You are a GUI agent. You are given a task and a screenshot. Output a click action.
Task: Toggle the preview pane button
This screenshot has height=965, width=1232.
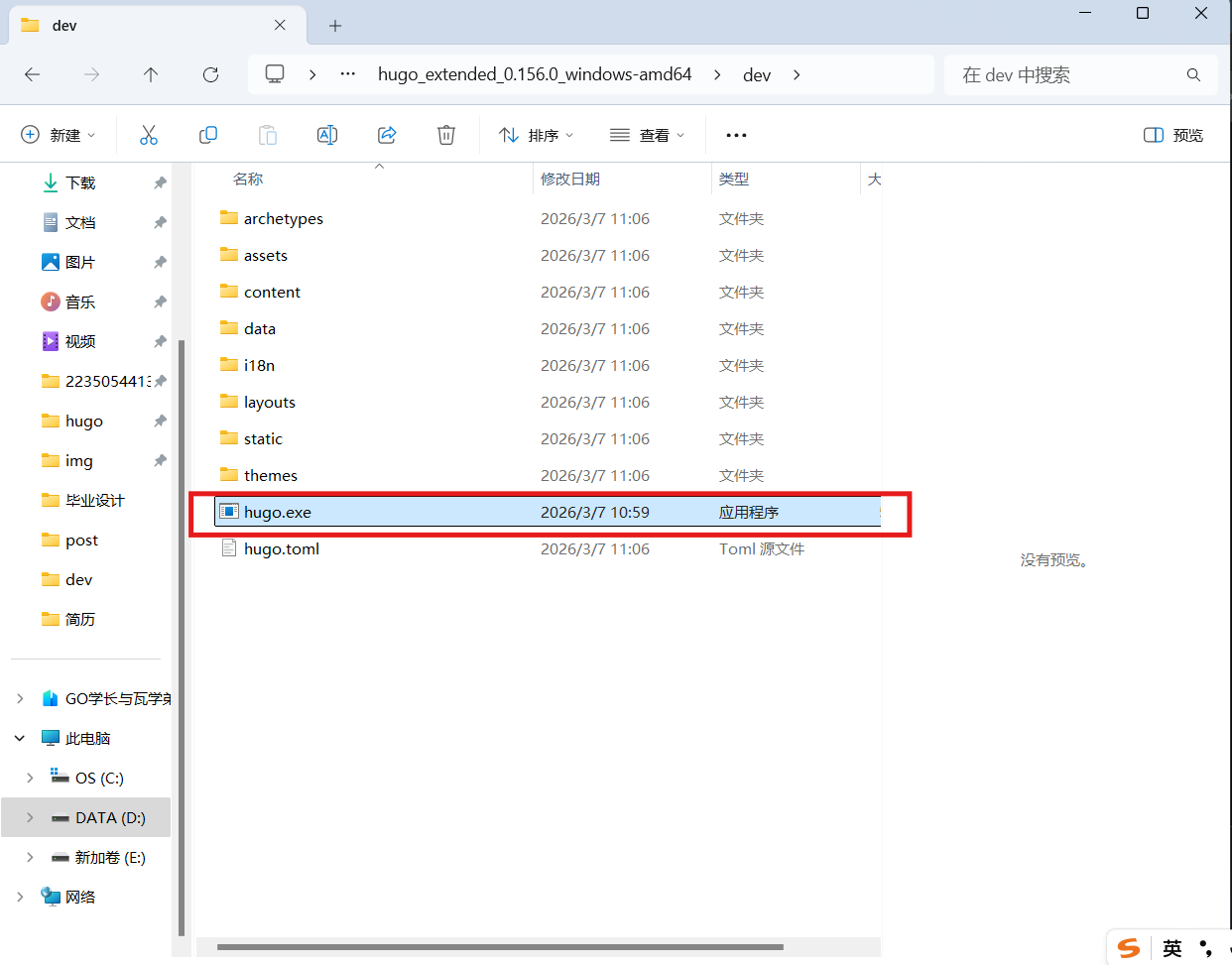point(1173,135)
